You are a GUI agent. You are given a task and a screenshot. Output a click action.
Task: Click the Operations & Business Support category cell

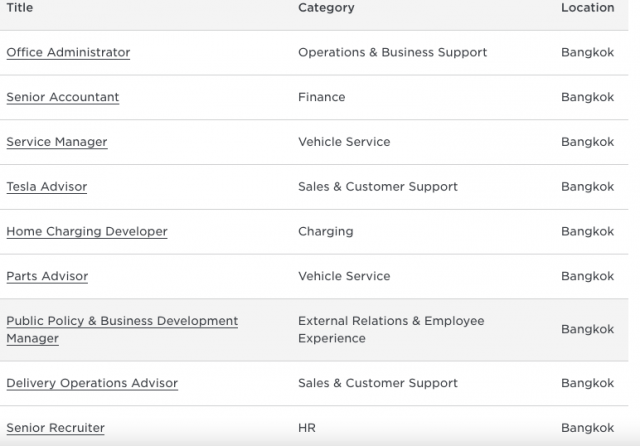pyautogui.click(x=392, y=52)
